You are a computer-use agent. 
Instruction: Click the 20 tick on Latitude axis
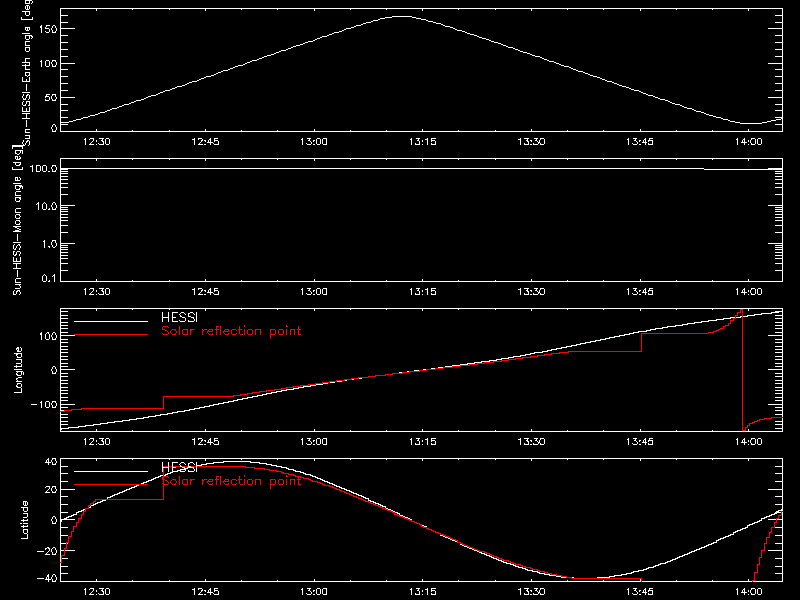coord(51,490)
